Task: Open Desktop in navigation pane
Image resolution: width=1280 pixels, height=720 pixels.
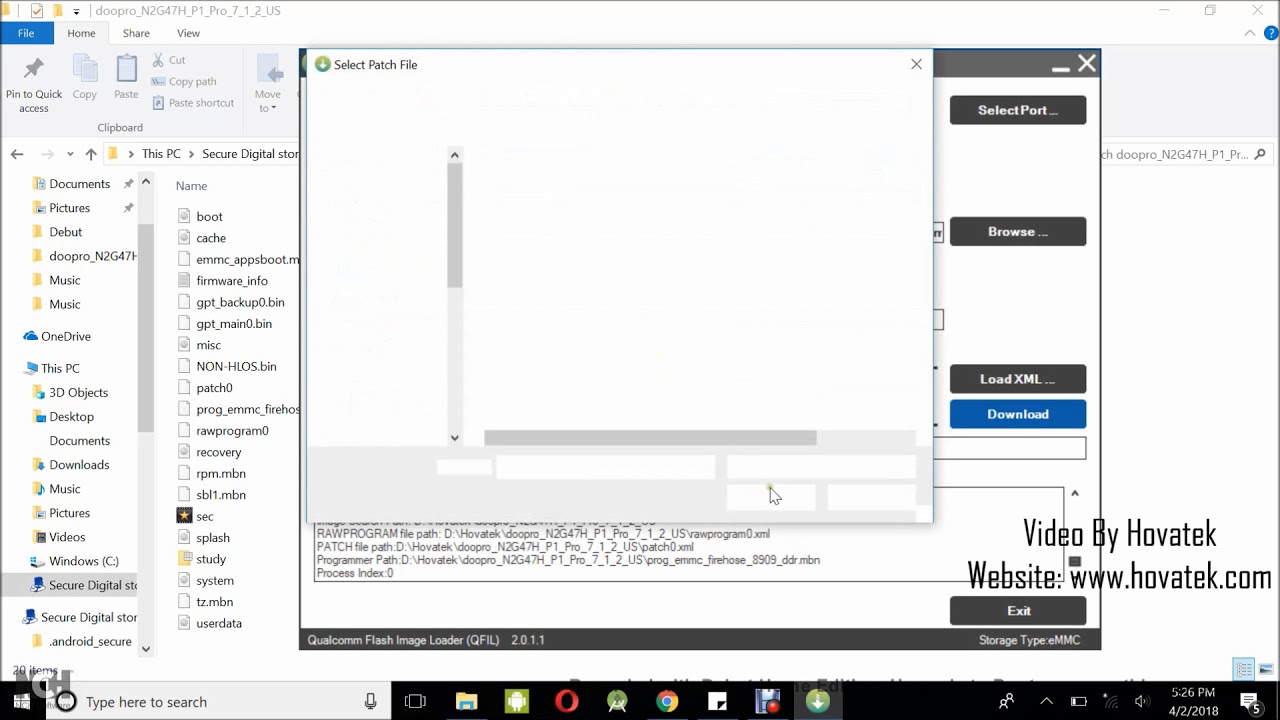Action: click(x=71, y=416)
